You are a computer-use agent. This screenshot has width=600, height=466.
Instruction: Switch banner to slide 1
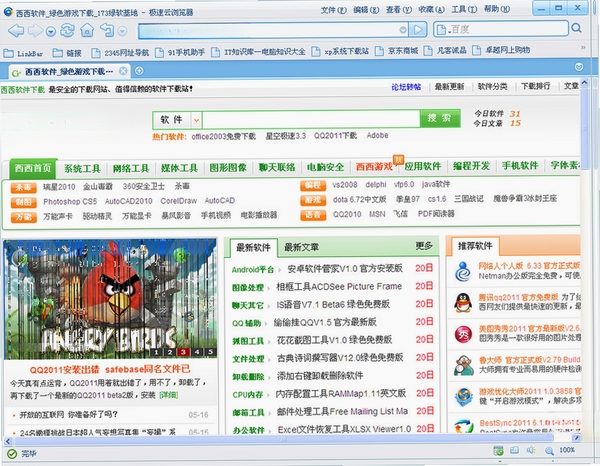click(157, 352)
